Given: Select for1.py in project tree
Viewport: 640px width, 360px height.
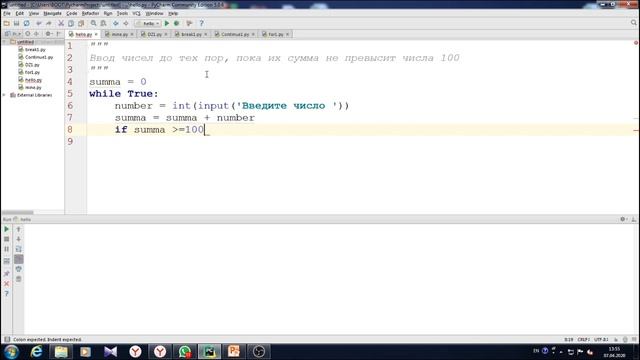Looking at the screenshot, I should click(32, 72).
